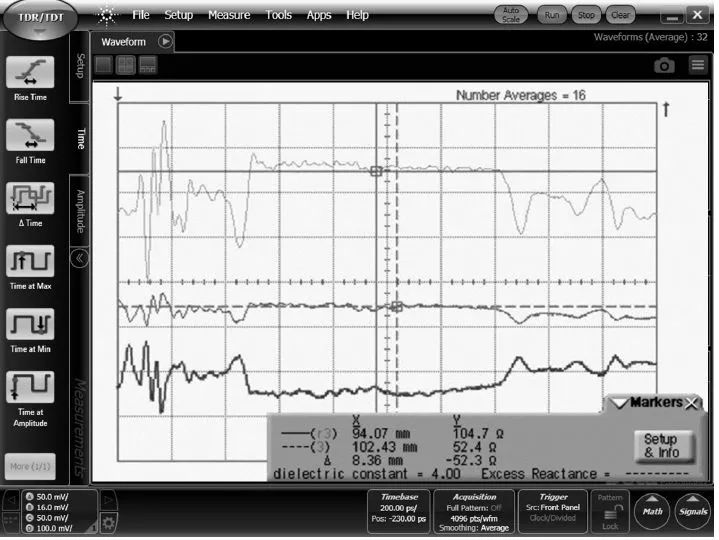Pick the Time at Min measurement
Screen dimensions: 719x540
click(x=30, y=324)
